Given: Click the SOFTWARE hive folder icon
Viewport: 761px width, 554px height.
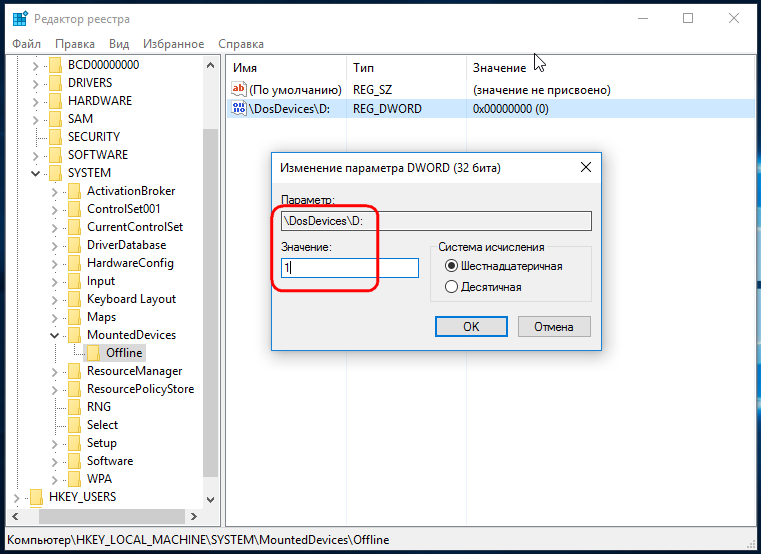Looking at the screenshot, I should click(56, 155).
